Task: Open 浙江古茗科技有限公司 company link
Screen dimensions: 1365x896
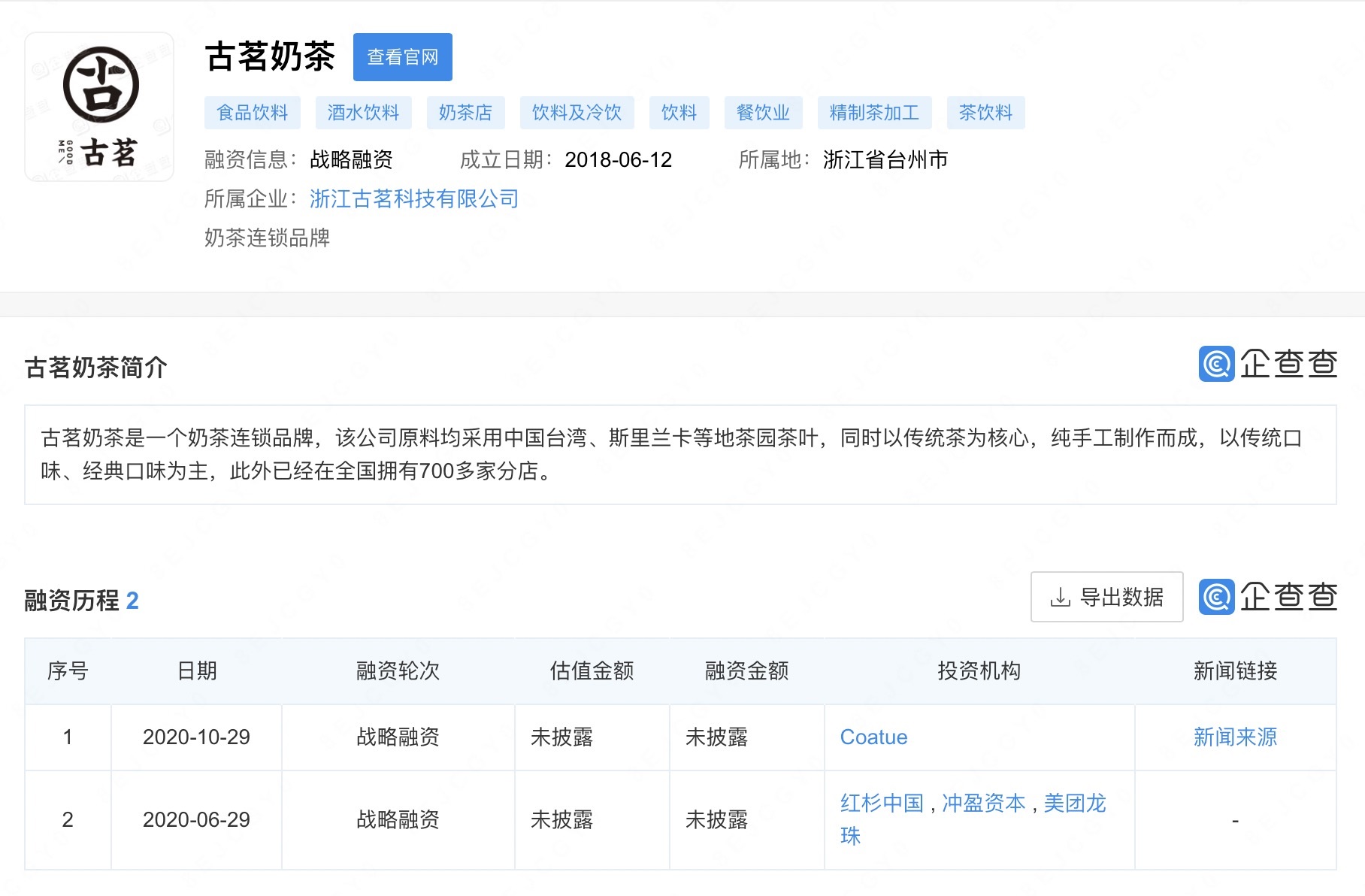Action: coord(414,198)
